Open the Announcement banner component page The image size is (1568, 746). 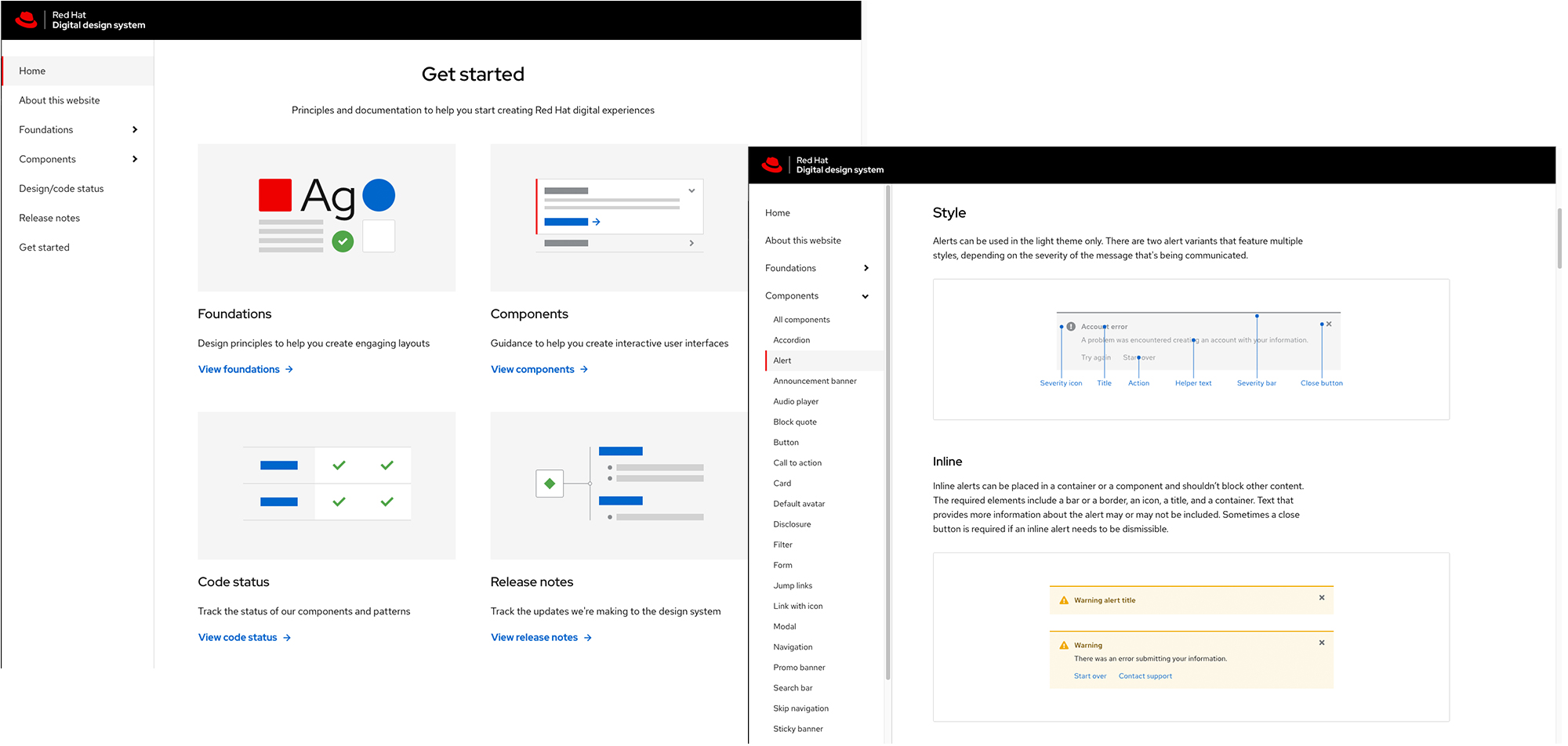tap(815, 381)
